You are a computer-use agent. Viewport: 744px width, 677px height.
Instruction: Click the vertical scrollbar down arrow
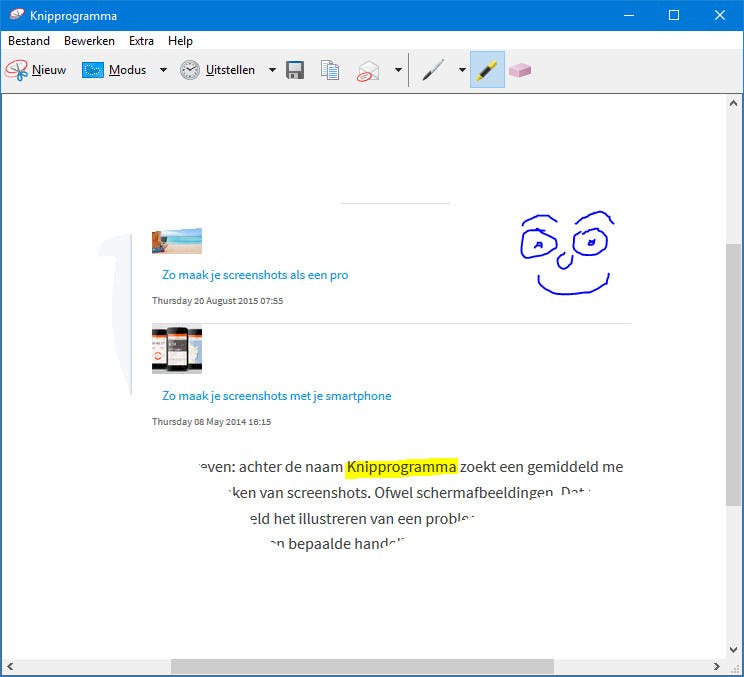734,648
